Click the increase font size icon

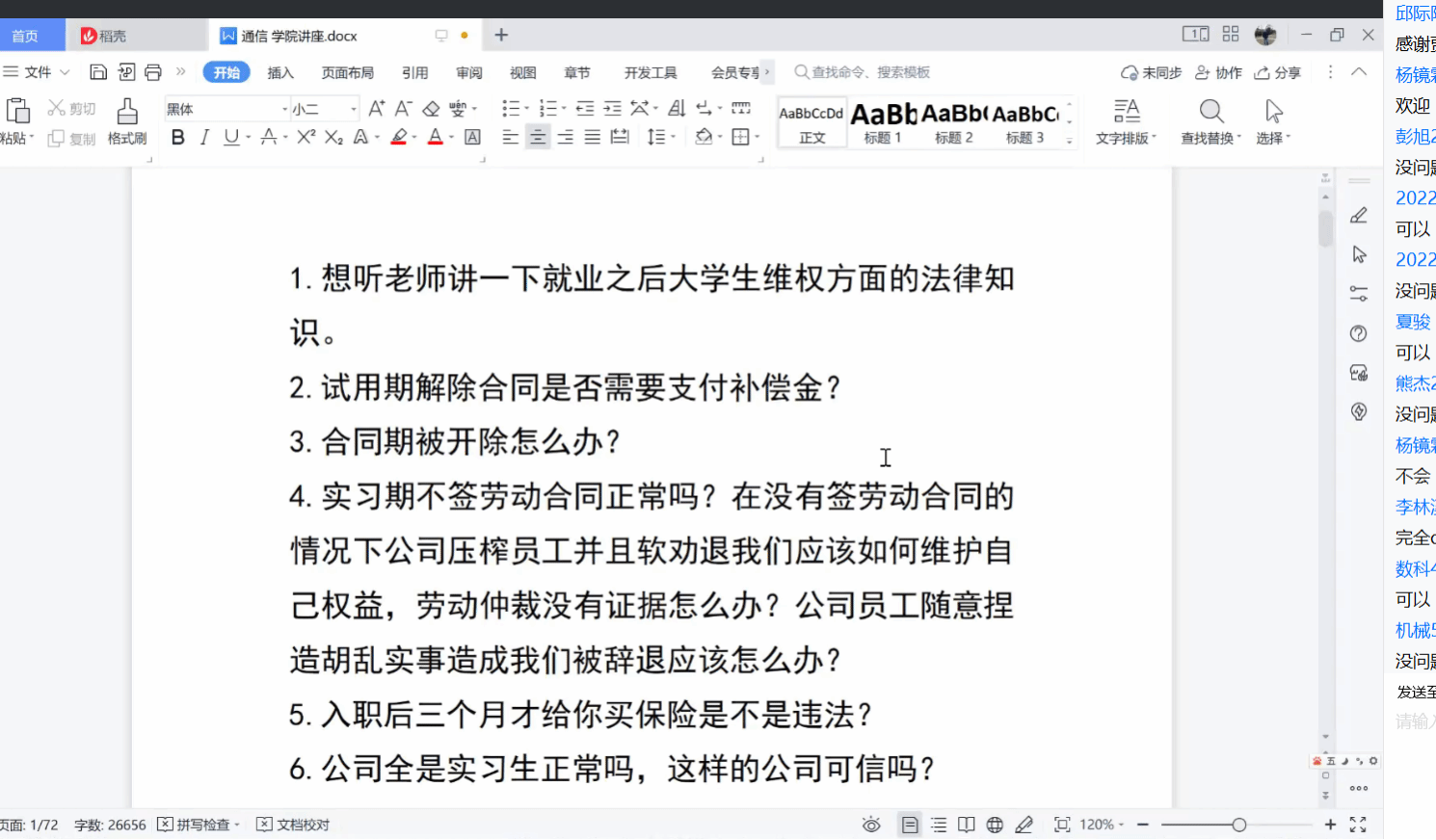376,109
